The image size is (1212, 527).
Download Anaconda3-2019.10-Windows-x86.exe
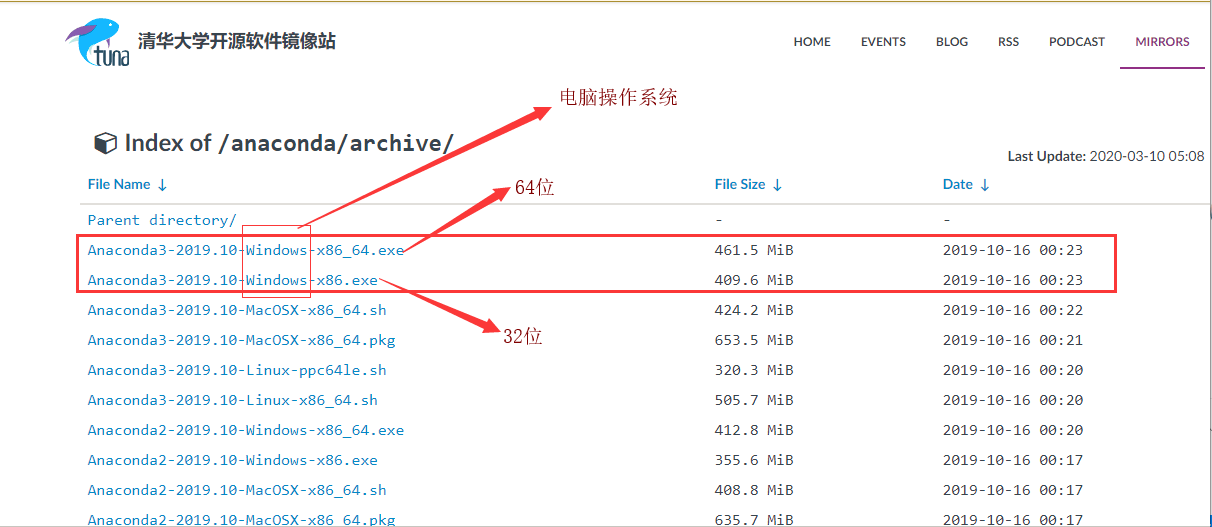(233, 280)
